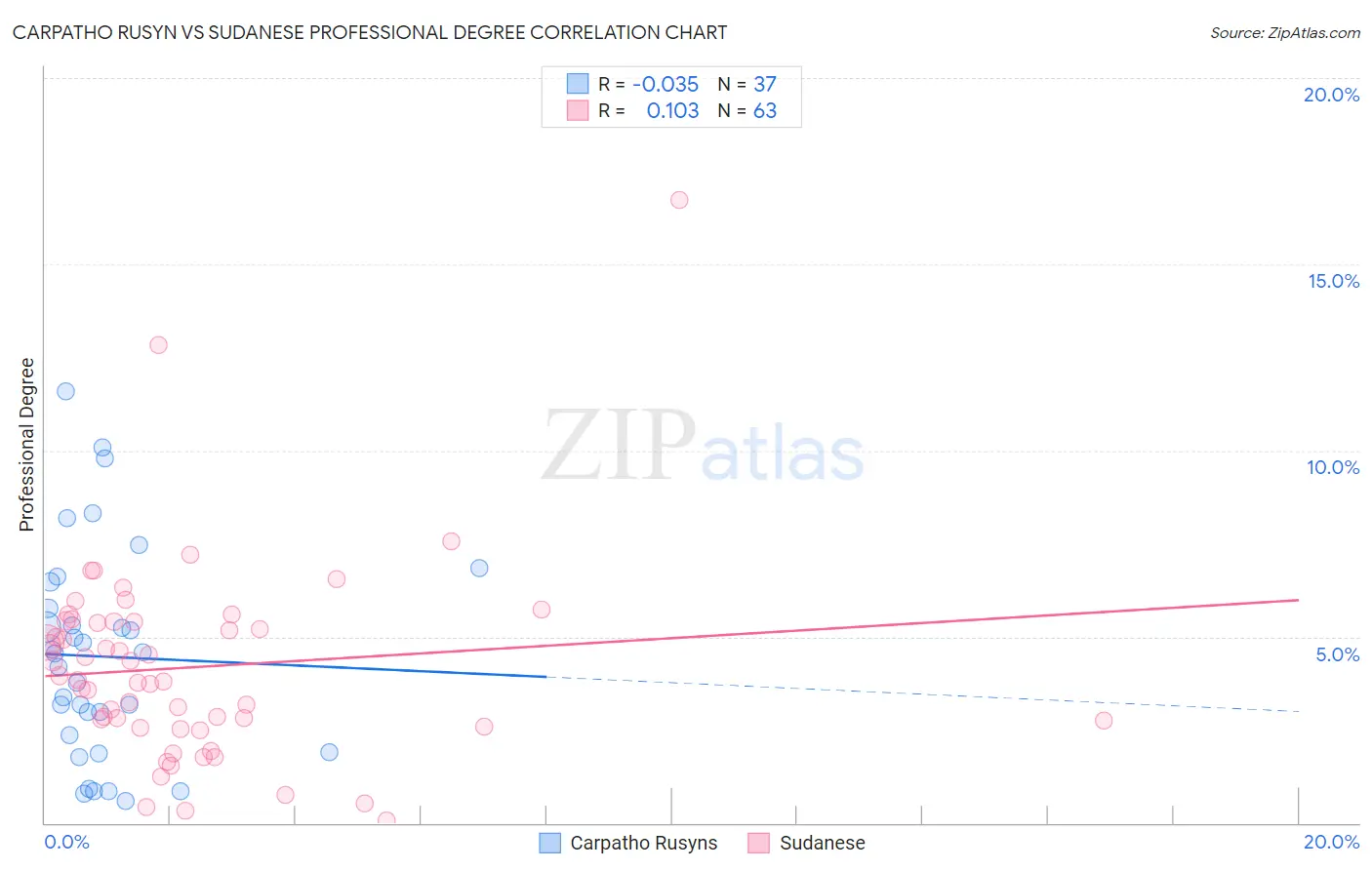Select the Carpatho Rusyns legend label
This screenshot has width=1372, height=870.
coord(644,843)
